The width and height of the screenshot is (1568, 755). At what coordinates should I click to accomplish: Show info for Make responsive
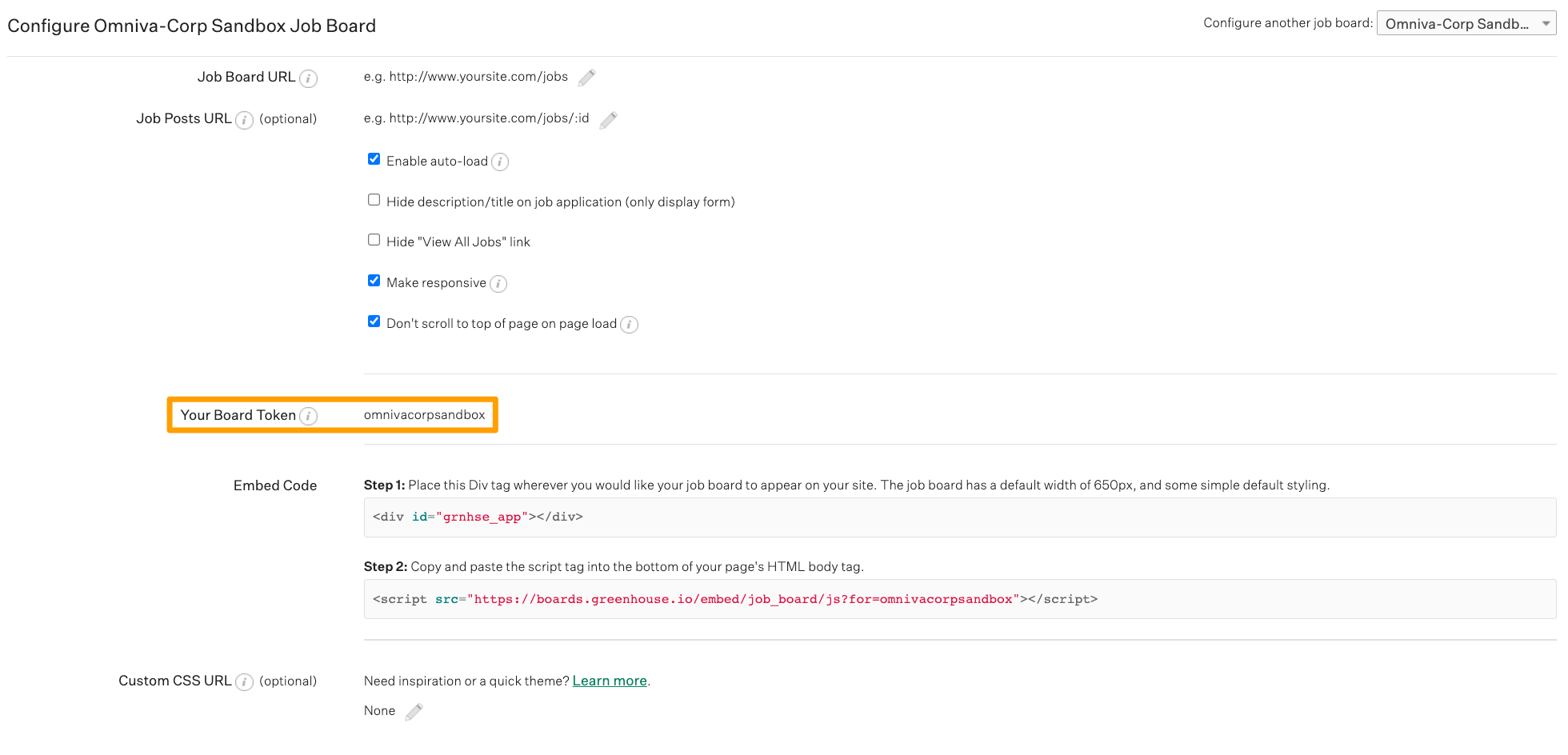(x=498, y=284)
